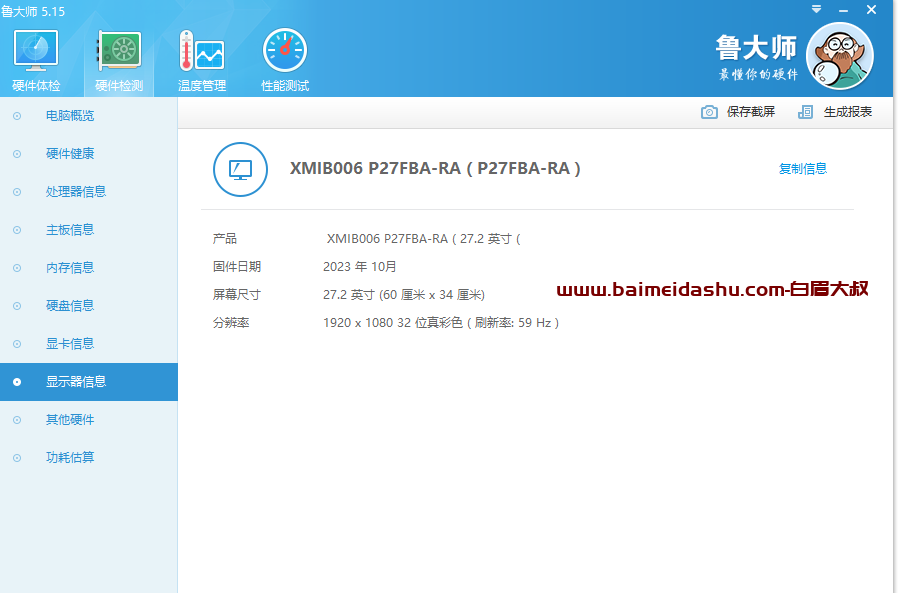Open the 硬件体检 hardware checkup icon
This screenshot has width=898, height=593.
coord(36,61)
